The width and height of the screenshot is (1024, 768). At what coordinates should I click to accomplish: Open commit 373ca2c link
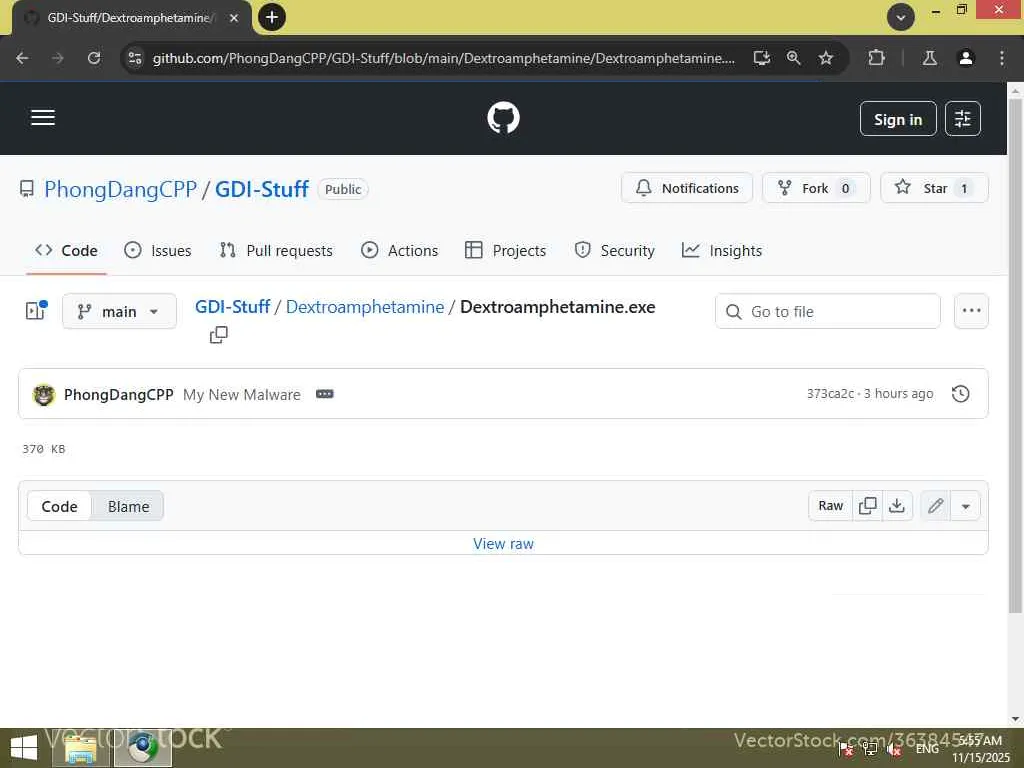point(830,394)
